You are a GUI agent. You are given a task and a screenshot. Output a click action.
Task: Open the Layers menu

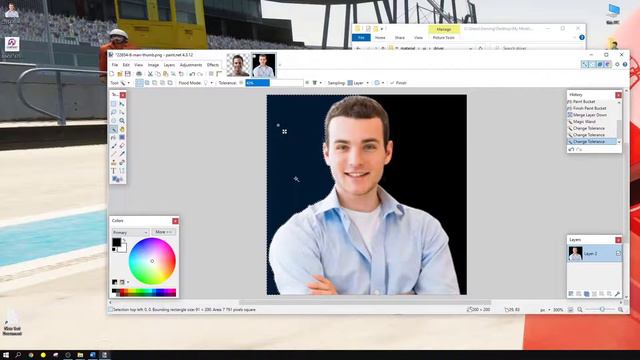point(169,65)
